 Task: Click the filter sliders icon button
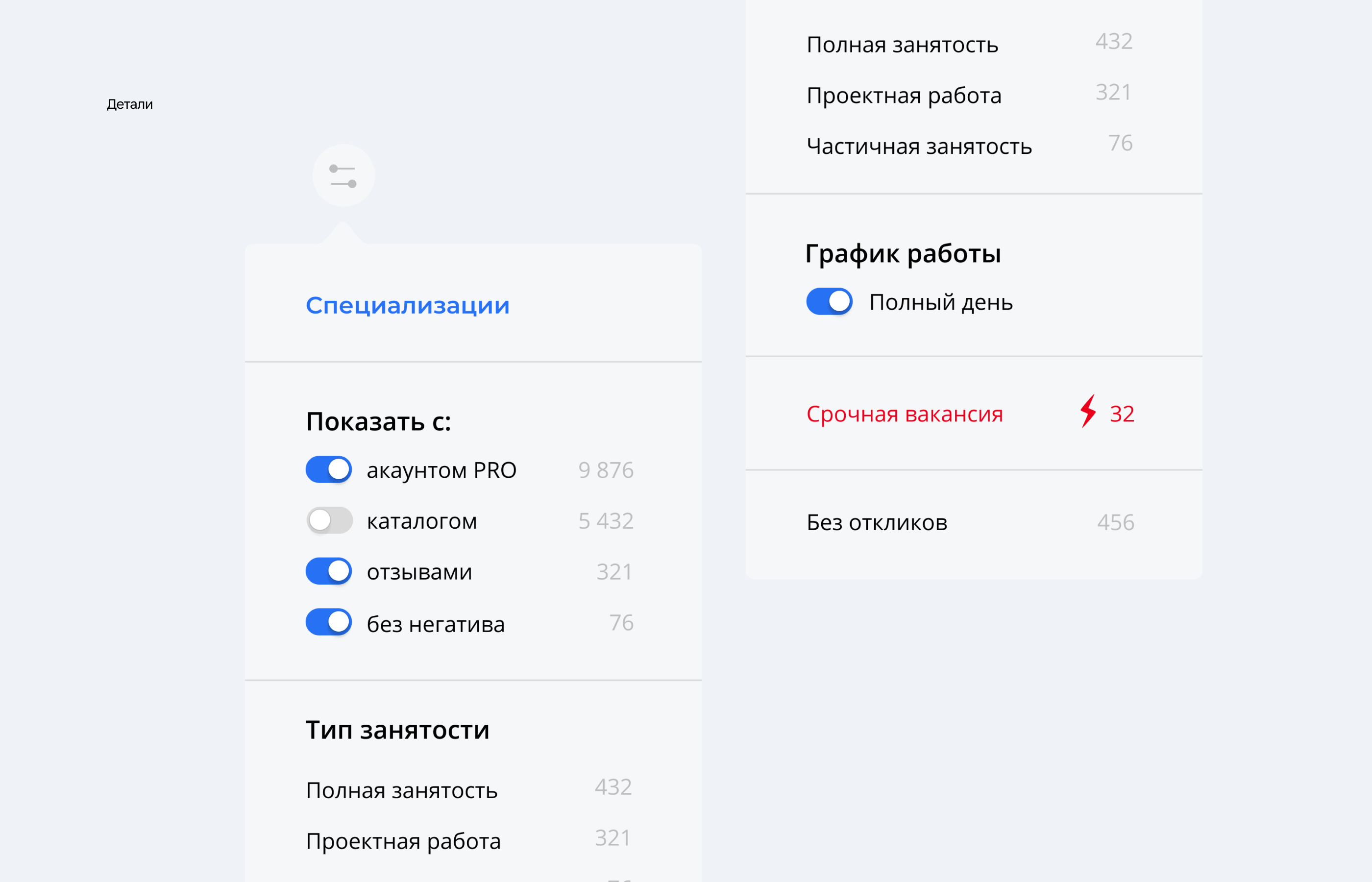click(343, 176)
